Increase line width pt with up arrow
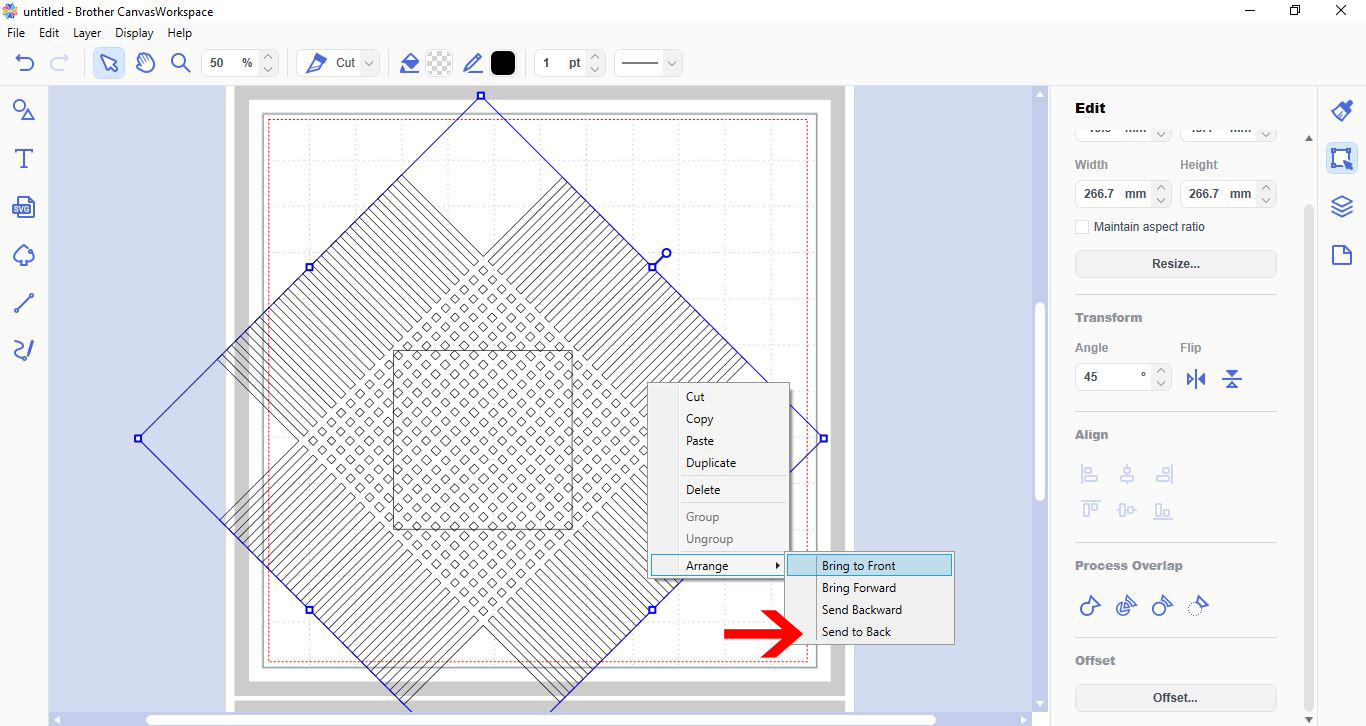The height and width of the screenshot is (726, 1366). (595, 57)
